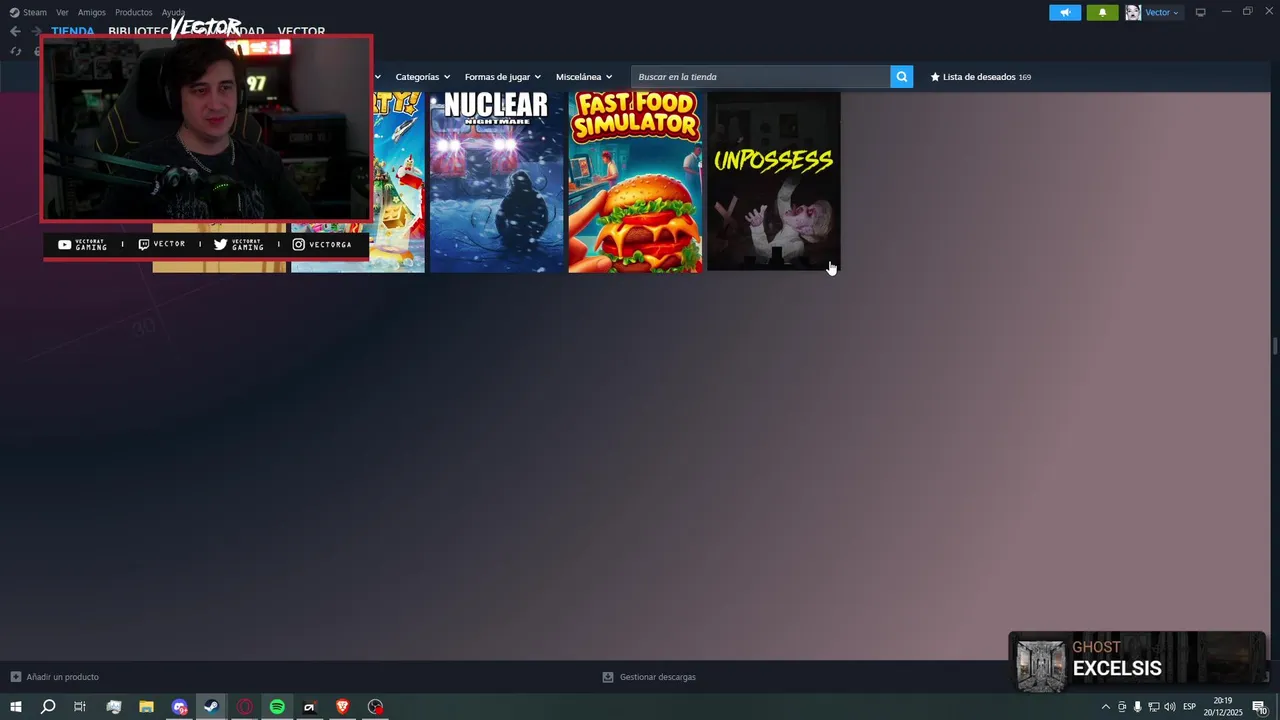Switch the ESP input language indicator
Screen dimensions: 1280x720
[x=1189, y=707]
